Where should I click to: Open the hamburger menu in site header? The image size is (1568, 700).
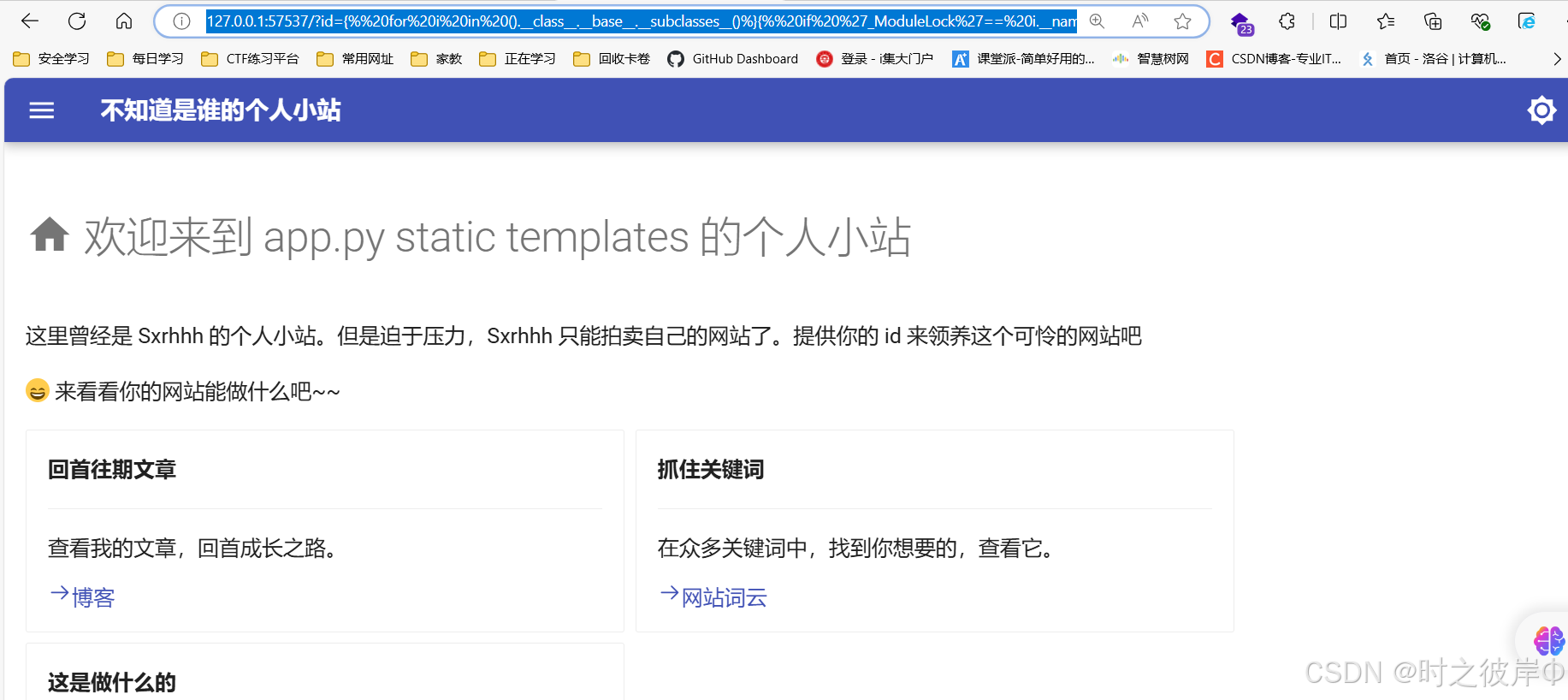[42, 110]
